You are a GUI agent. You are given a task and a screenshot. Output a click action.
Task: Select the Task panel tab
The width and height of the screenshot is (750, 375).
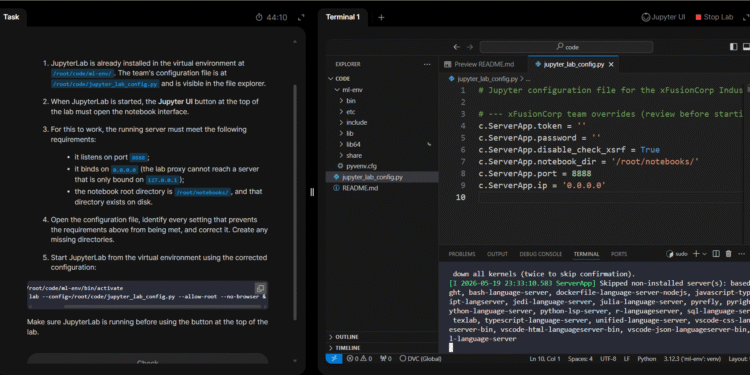coord(11,17)
